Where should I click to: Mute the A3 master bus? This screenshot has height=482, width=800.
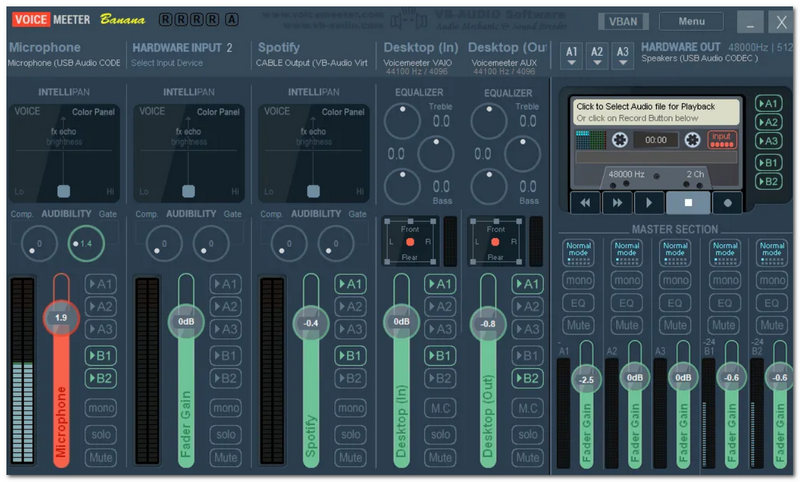(675, 325)
